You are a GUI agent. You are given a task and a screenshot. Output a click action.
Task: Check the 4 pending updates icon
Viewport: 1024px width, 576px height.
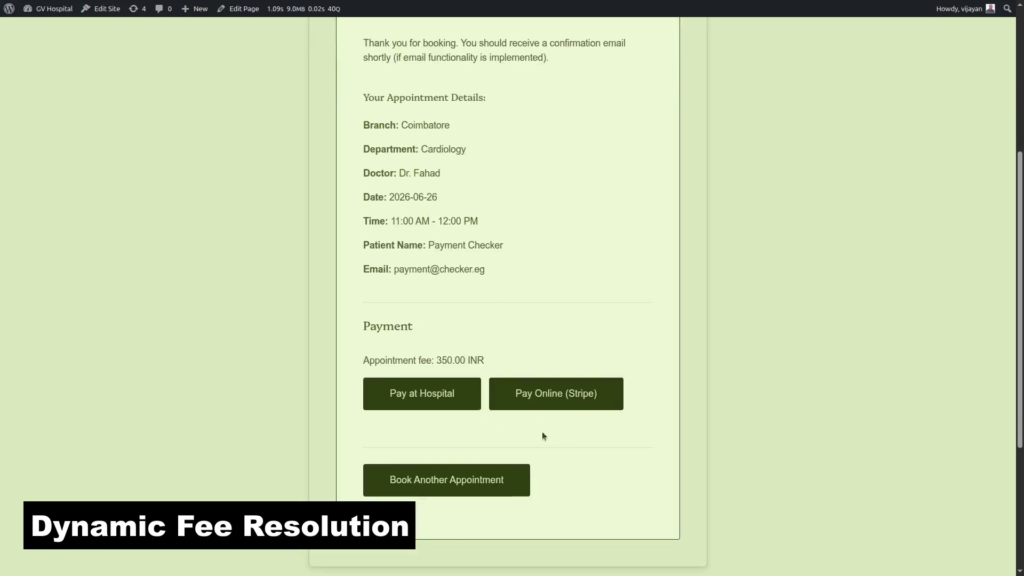click(x=137, y=8)
